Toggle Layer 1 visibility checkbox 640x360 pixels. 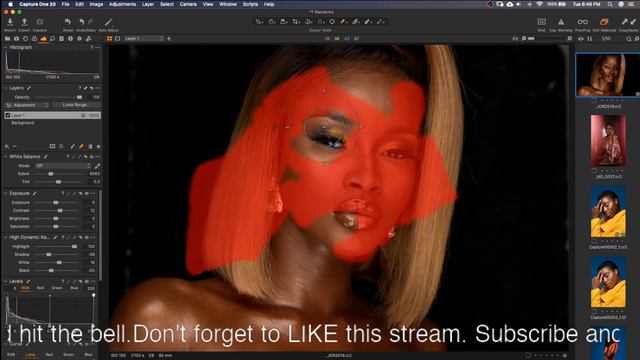tap(7, 116)
